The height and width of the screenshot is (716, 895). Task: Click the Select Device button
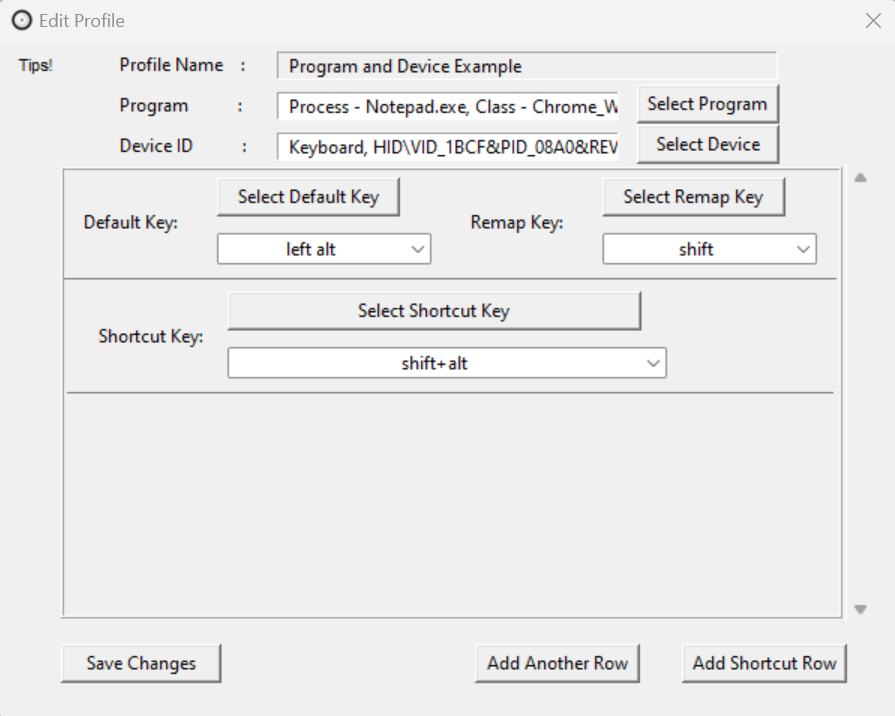(706, 143)
